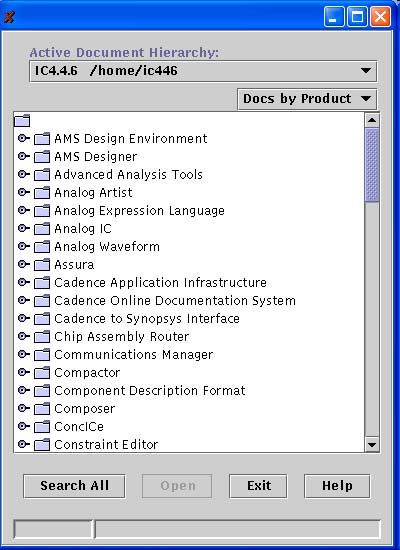Select Component Description Format entry
The width and height of the screenshot is (400, 550).
pyautogui.click(x=149, y=390)
